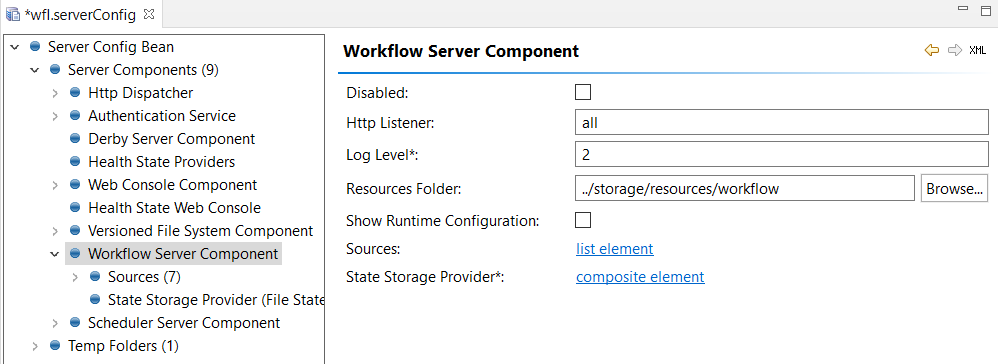Select Server Components (9) tree row
The width and height of the screenshot is (998, 364).
pos(143,70)
